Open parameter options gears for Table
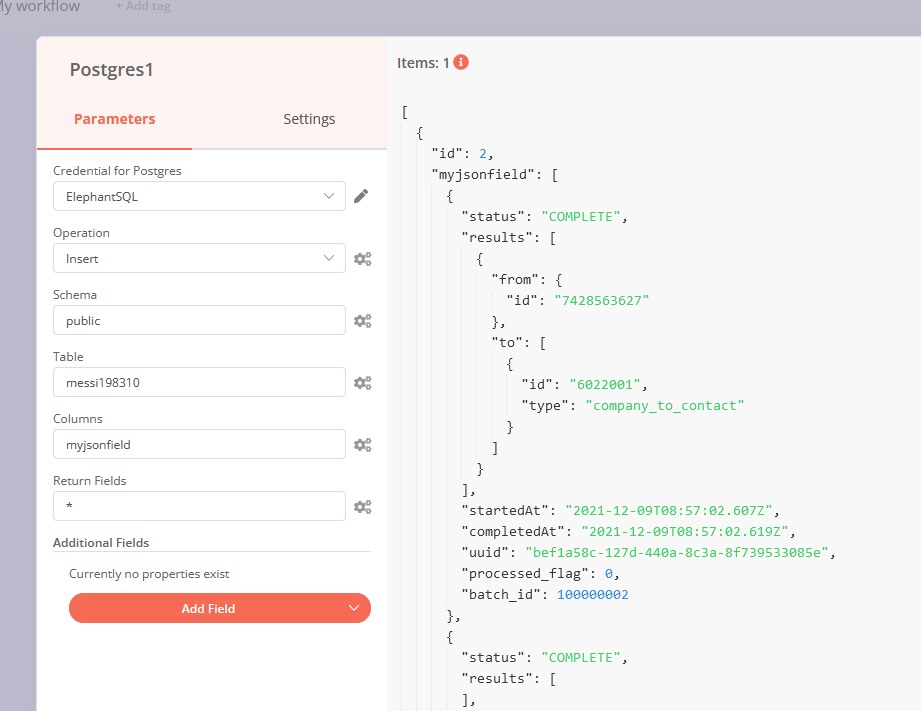The height and width of the screenshot is (711, 921). coord(362,383)
